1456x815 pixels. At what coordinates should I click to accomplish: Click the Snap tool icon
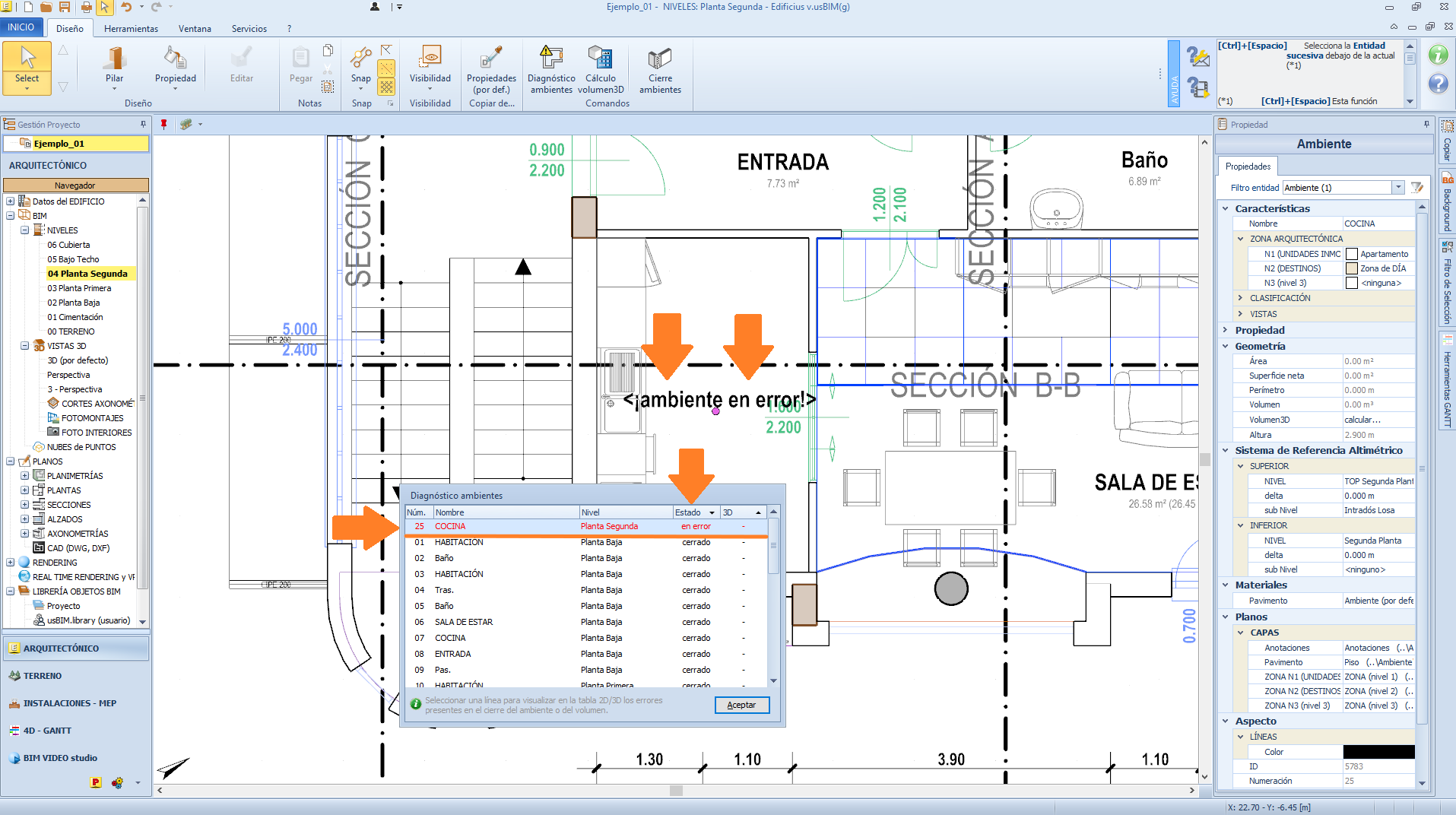point(361,59)
